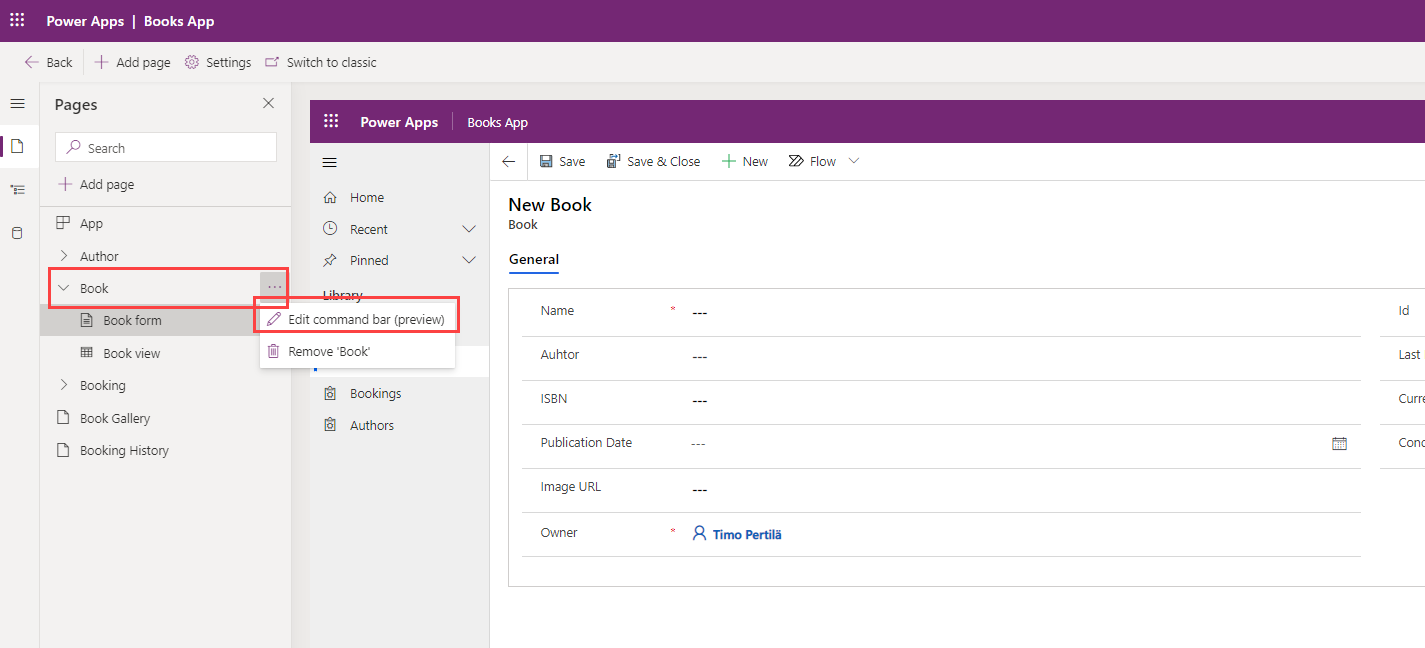Open the Navigation tree view icon
This screenshot has width=1425, height=648.
[17, 190]
